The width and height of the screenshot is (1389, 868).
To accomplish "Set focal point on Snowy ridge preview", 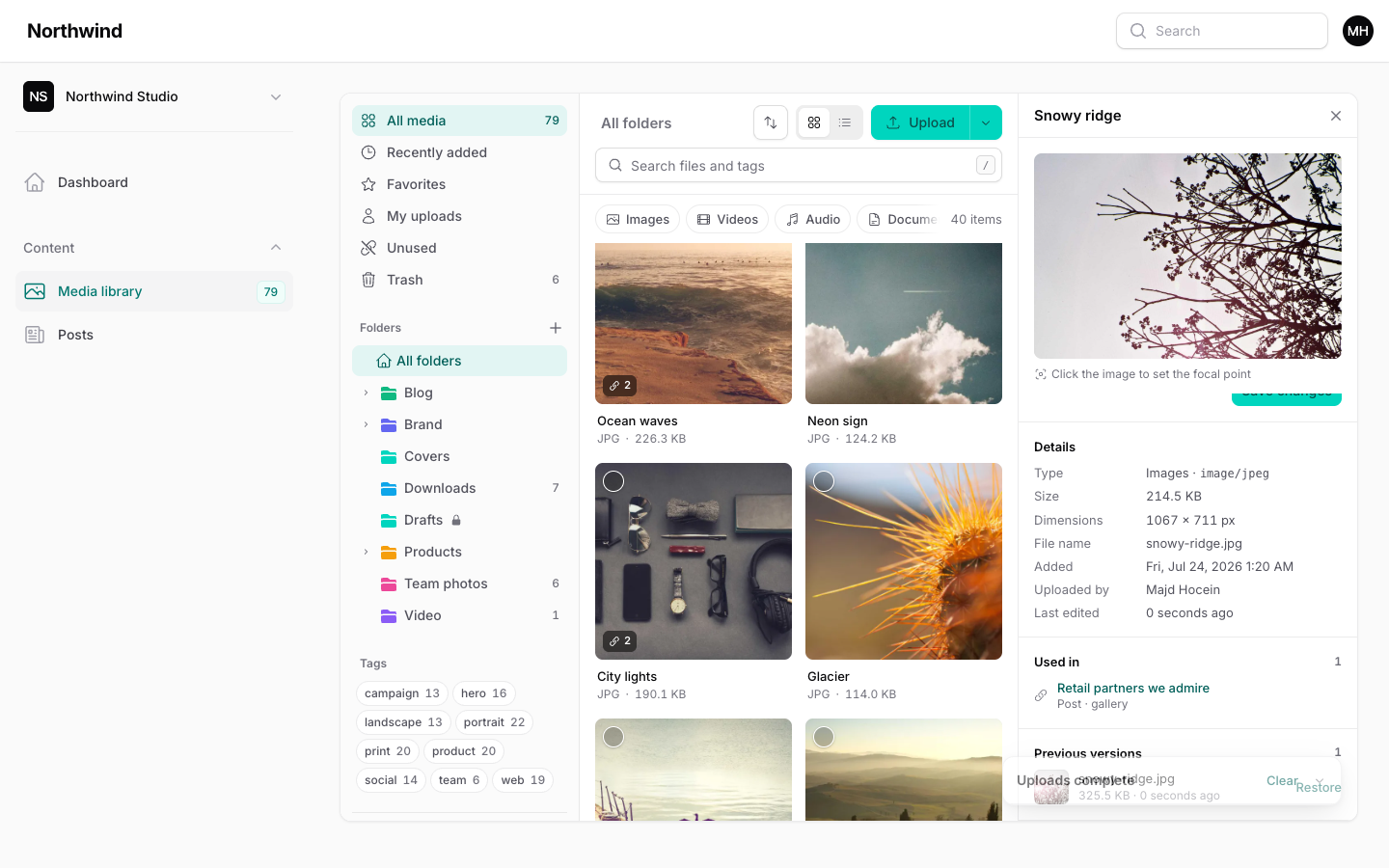I will [1187, 256].
